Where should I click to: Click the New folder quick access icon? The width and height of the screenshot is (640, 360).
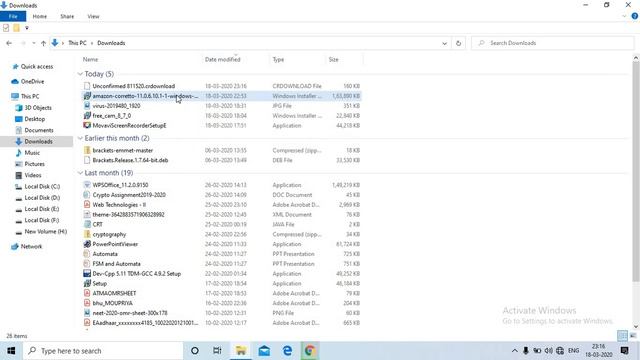pos(16,28)
